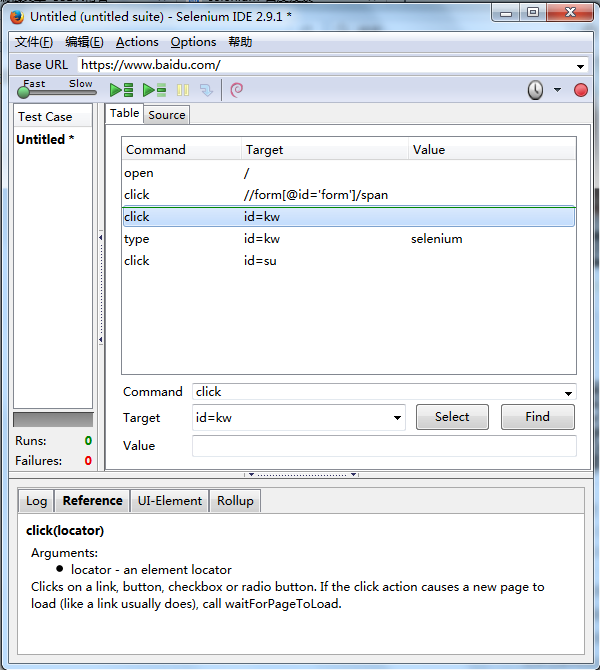
Task: Click the test progress bar
Action: 53,420
